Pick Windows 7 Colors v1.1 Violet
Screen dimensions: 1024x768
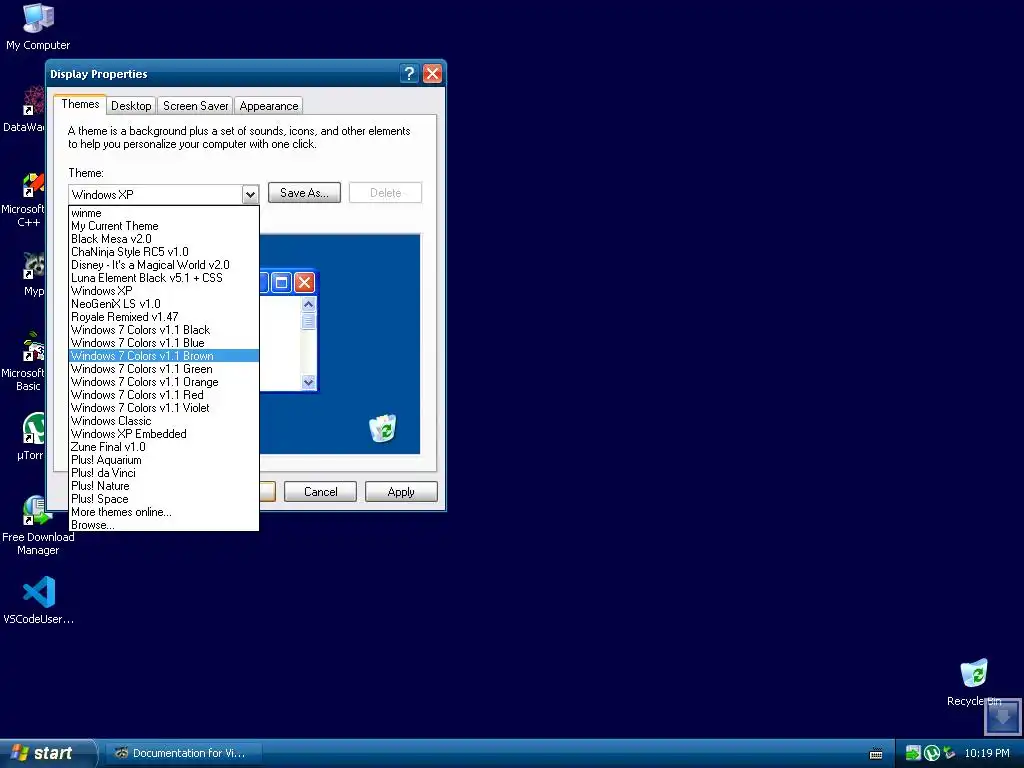pos(164,408)
